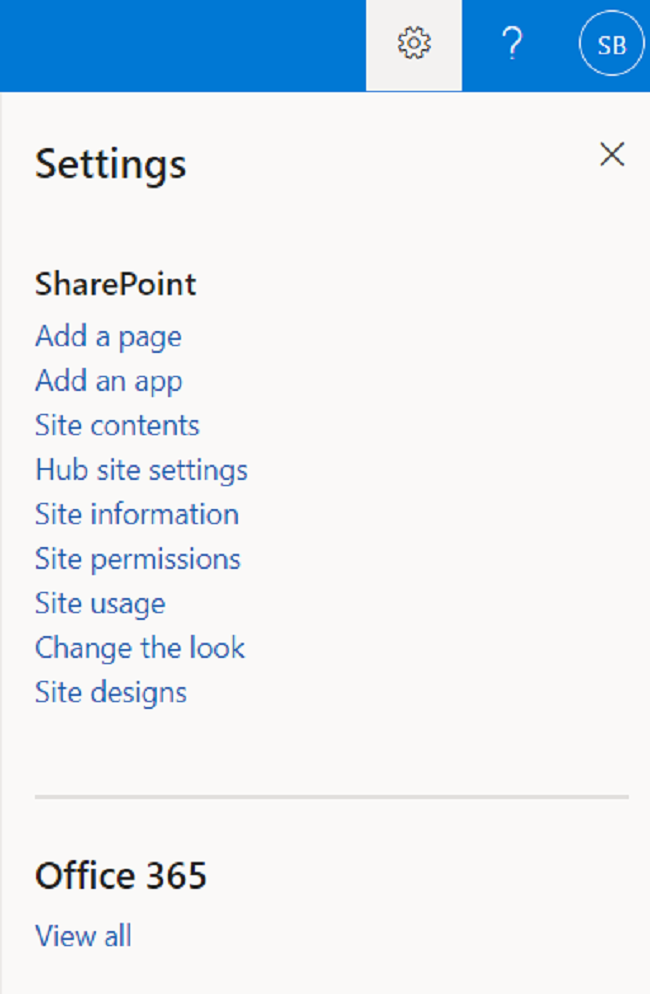Select Change the look
This screenshot has width=650, height=994.
pyautogui.click(x=139, y=648)
